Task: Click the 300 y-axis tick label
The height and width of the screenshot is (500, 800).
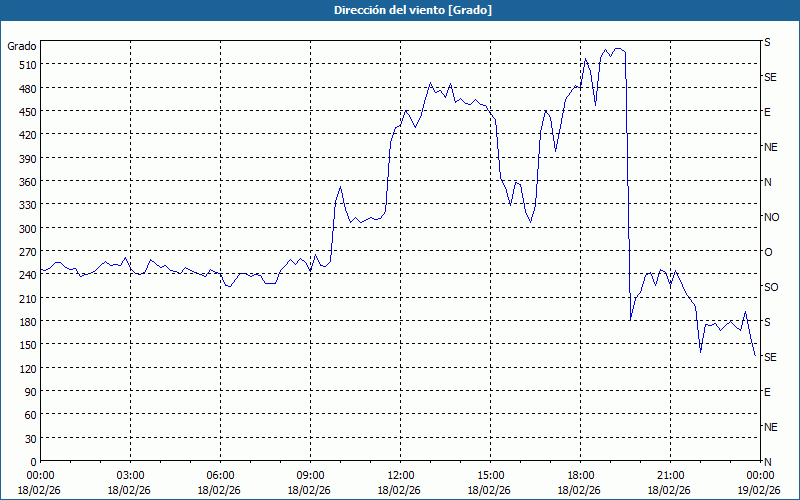Action: [28, 229]
